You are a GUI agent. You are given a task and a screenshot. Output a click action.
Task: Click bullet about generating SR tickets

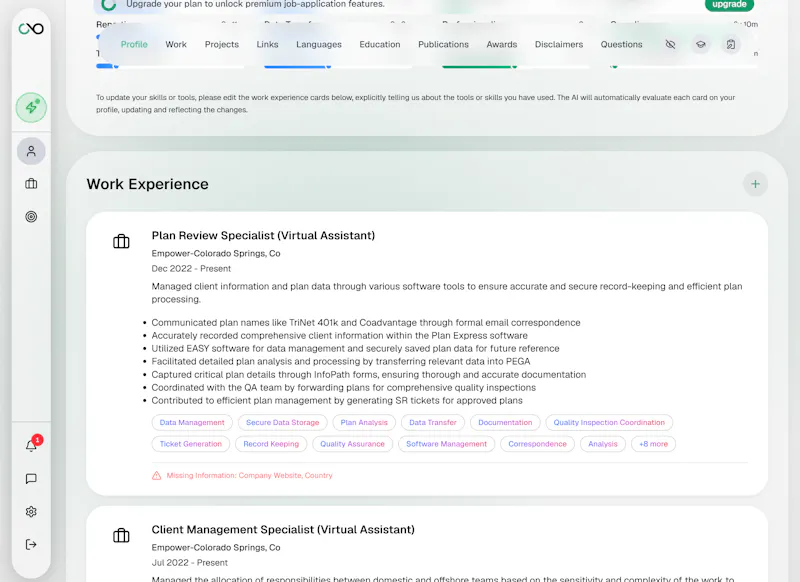tap(337, 400)
